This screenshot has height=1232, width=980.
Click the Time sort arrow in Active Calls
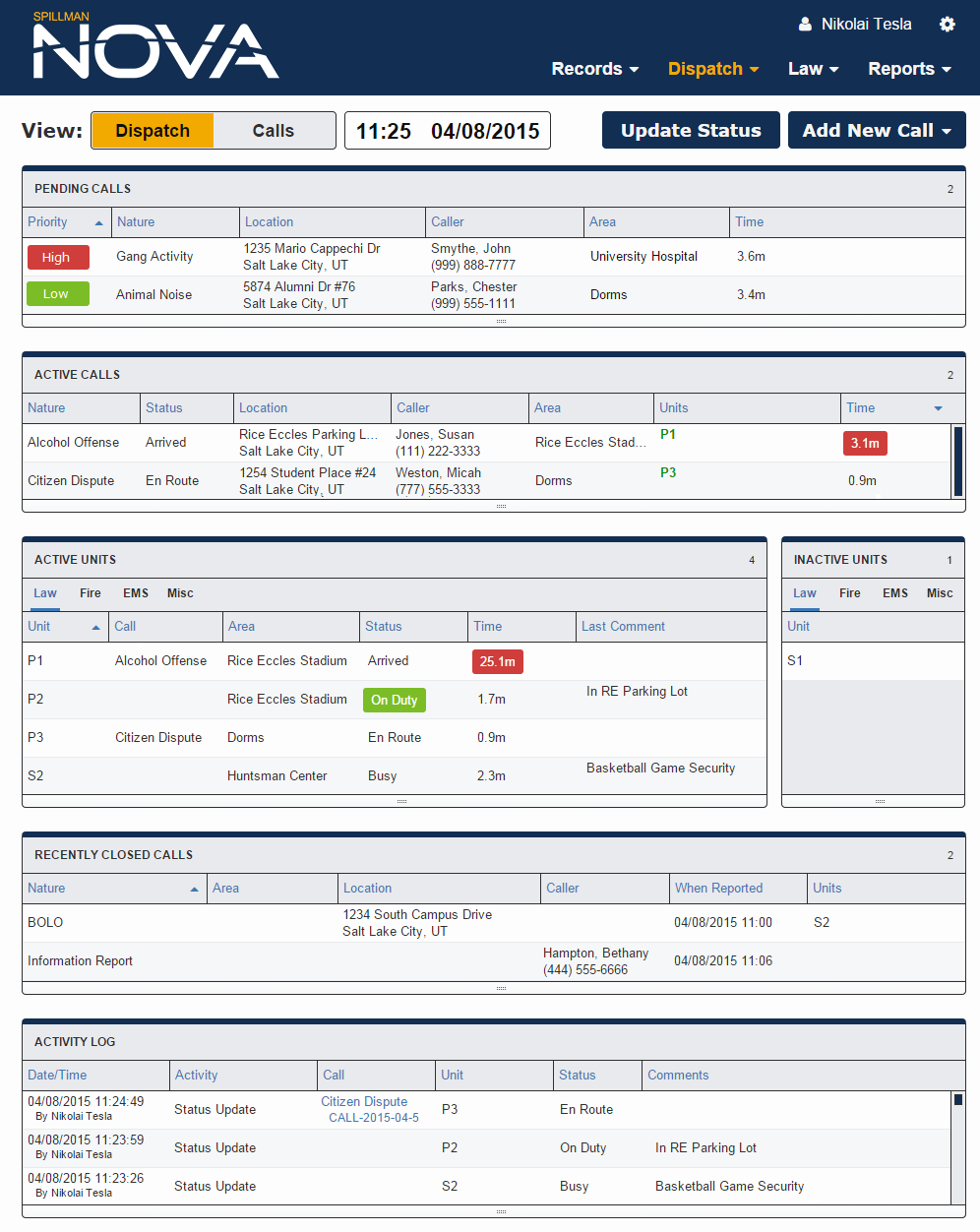point(936,408)
